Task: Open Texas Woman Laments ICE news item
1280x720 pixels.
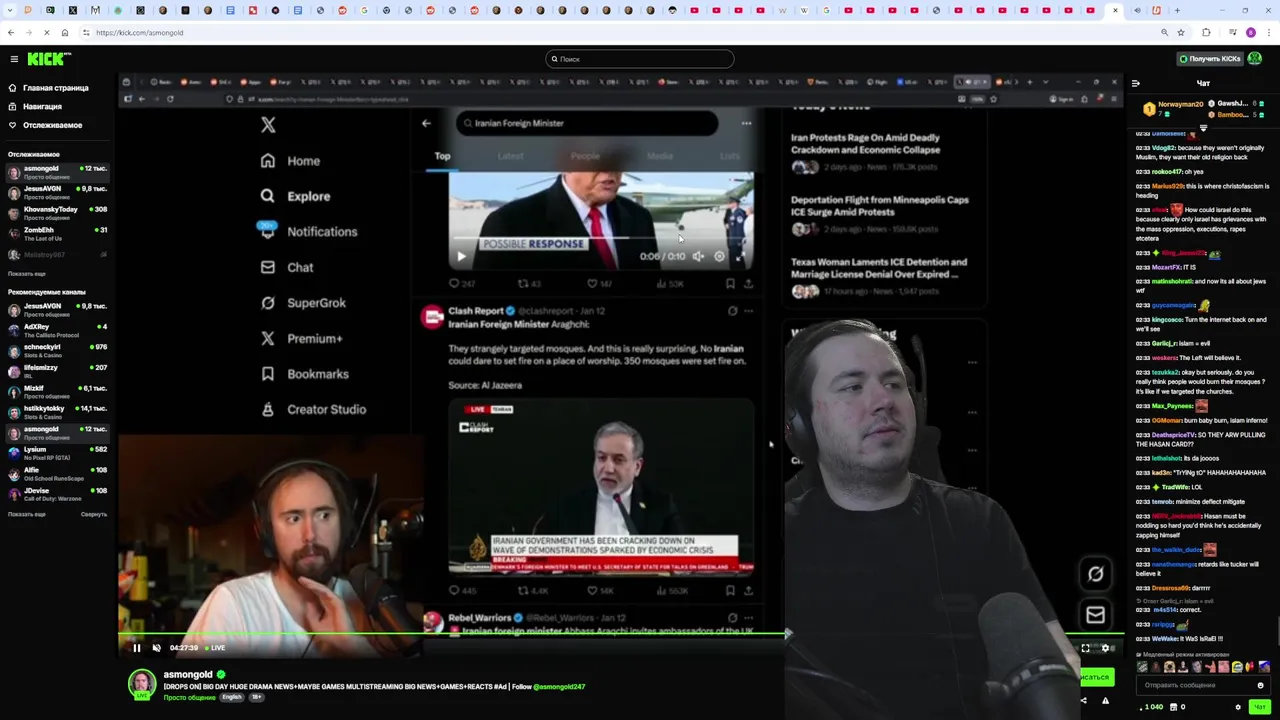Action: [x=879, y=277]
